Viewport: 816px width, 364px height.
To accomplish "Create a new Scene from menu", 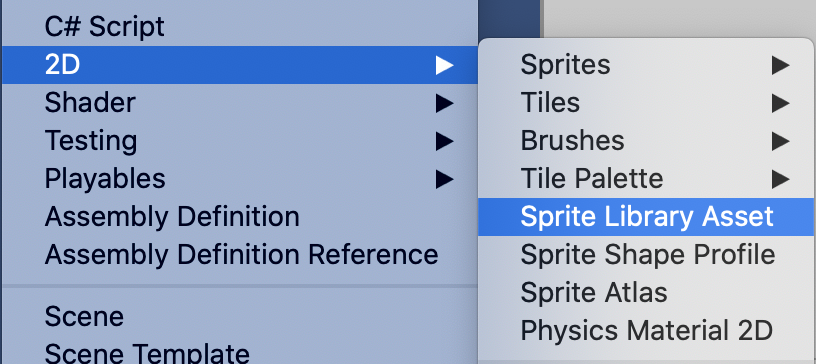I will click(240, 317).
